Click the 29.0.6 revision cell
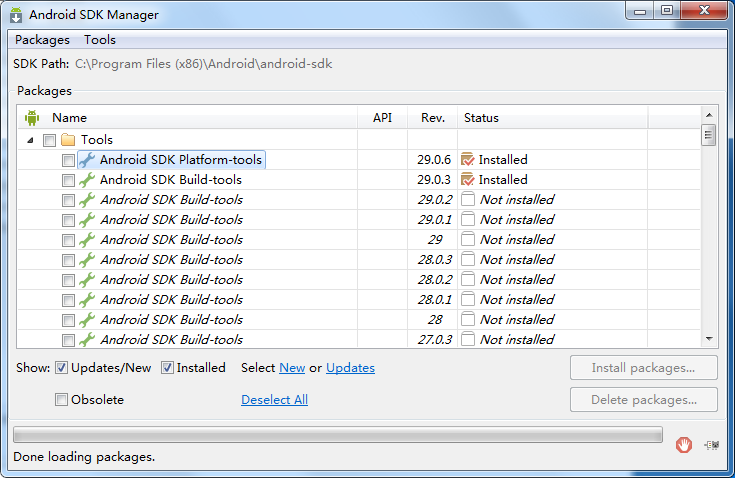Viewport: 735px width, 478px height. pyautogui.click(x=434, y=160)
